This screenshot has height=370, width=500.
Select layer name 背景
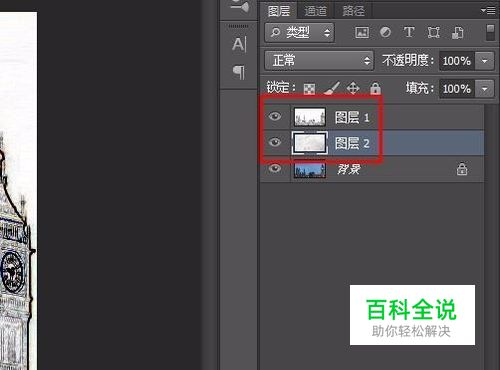coord(349,169)
